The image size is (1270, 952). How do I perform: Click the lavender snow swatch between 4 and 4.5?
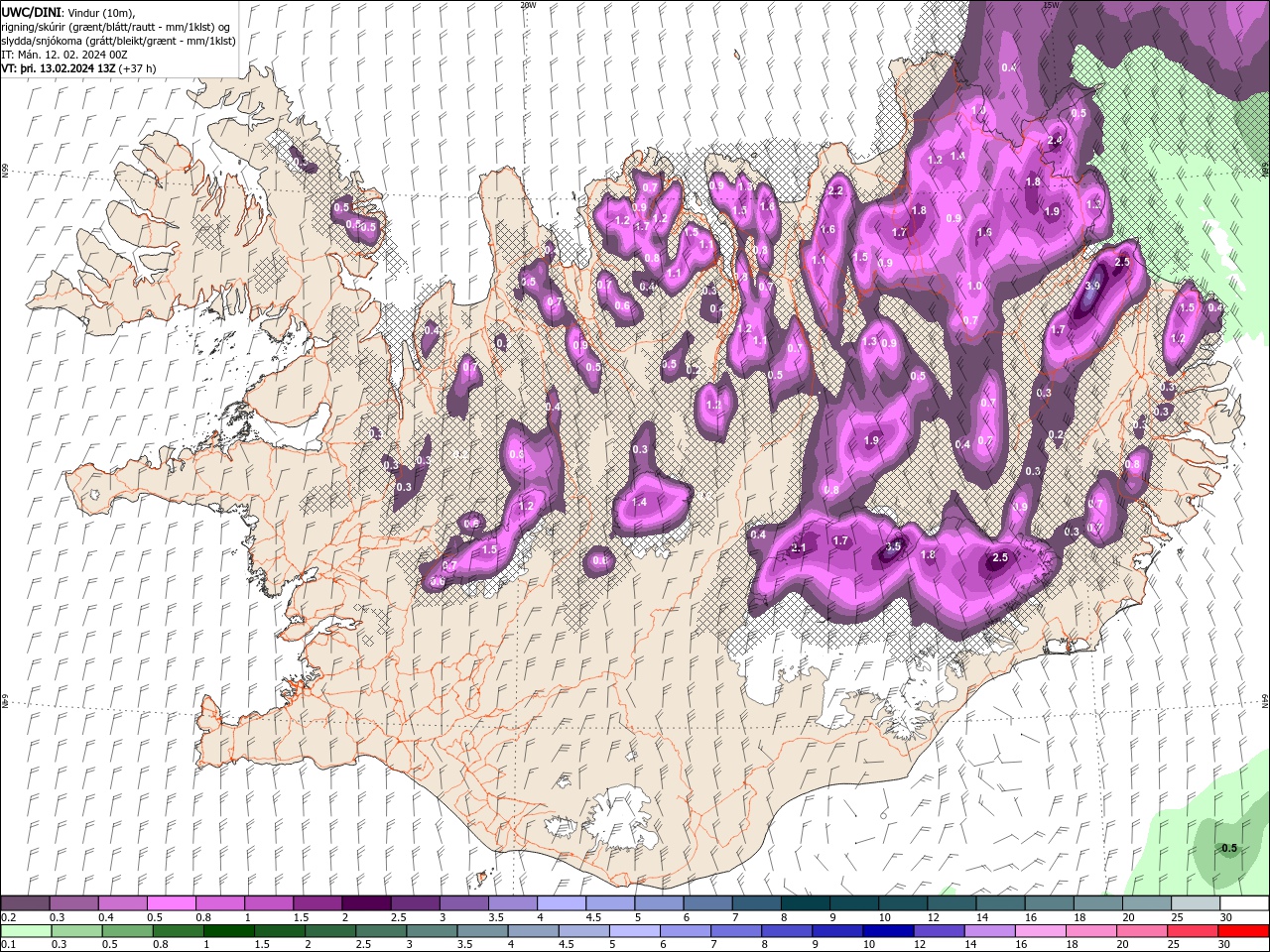pos(561,903)
